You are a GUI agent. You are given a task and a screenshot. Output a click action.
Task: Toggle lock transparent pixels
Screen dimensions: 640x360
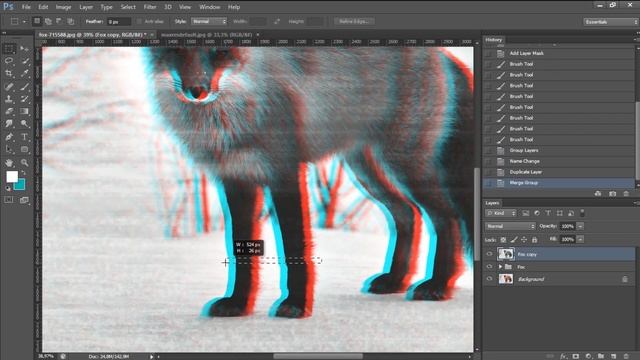[503, 240]
